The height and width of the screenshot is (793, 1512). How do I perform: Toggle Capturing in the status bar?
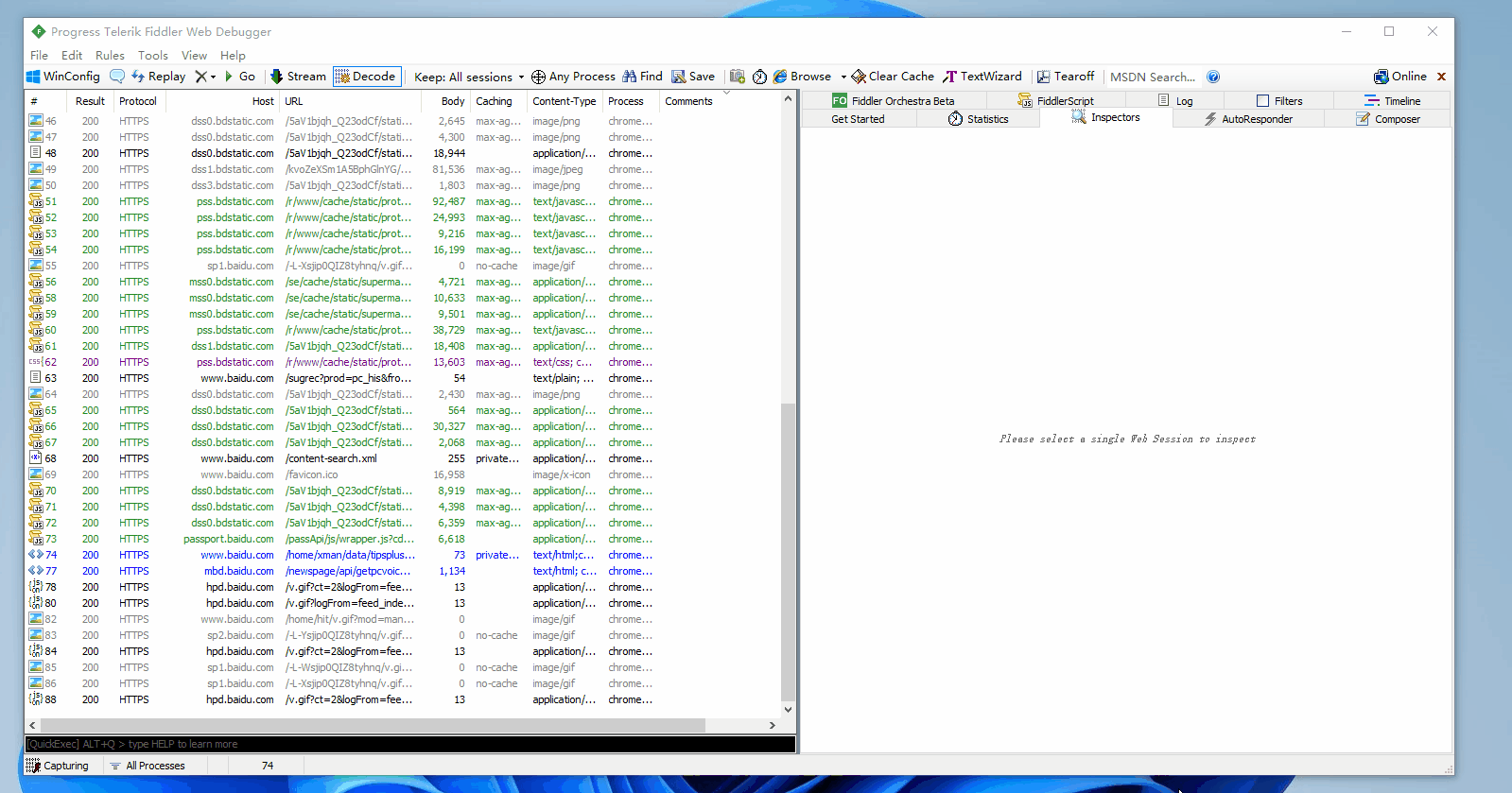(58, 766)
